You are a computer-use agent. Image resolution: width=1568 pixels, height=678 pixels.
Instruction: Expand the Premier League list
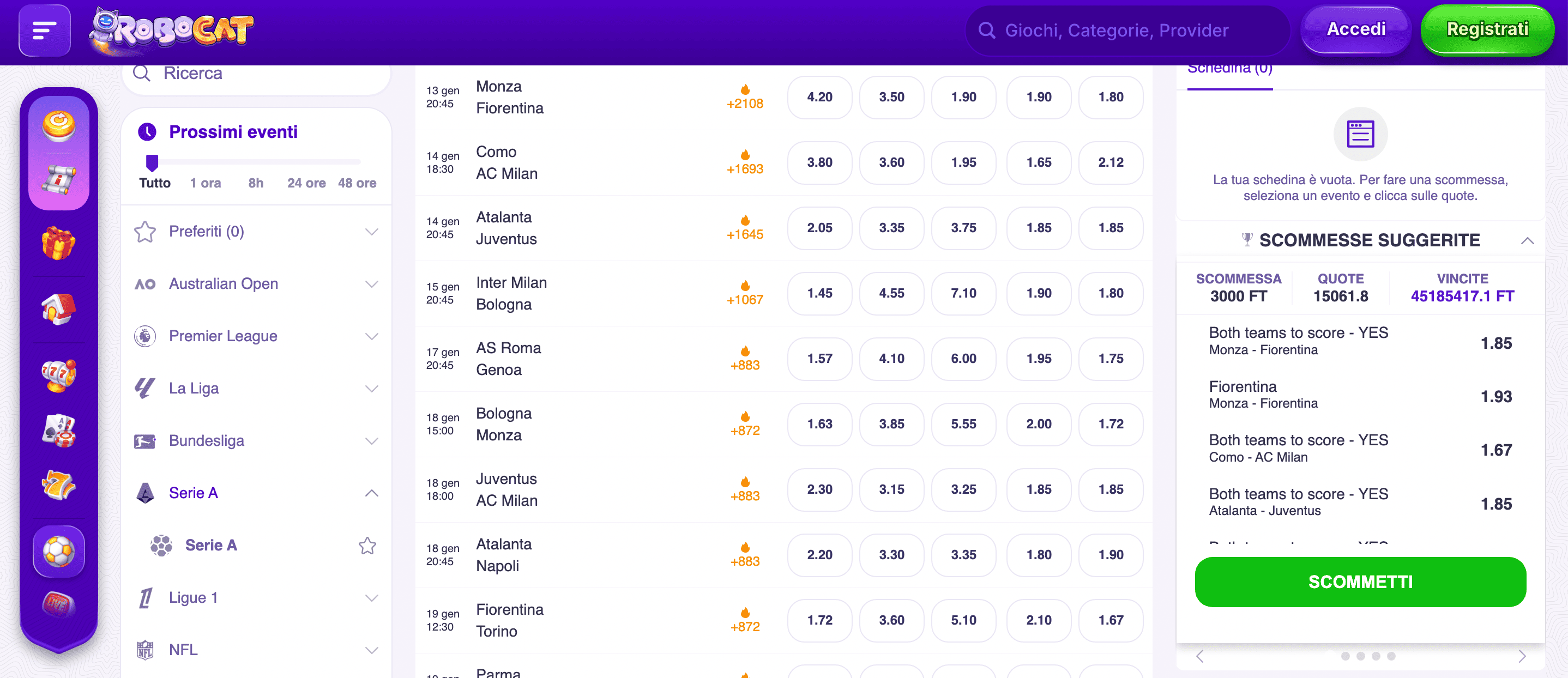[x=371, y=336]
